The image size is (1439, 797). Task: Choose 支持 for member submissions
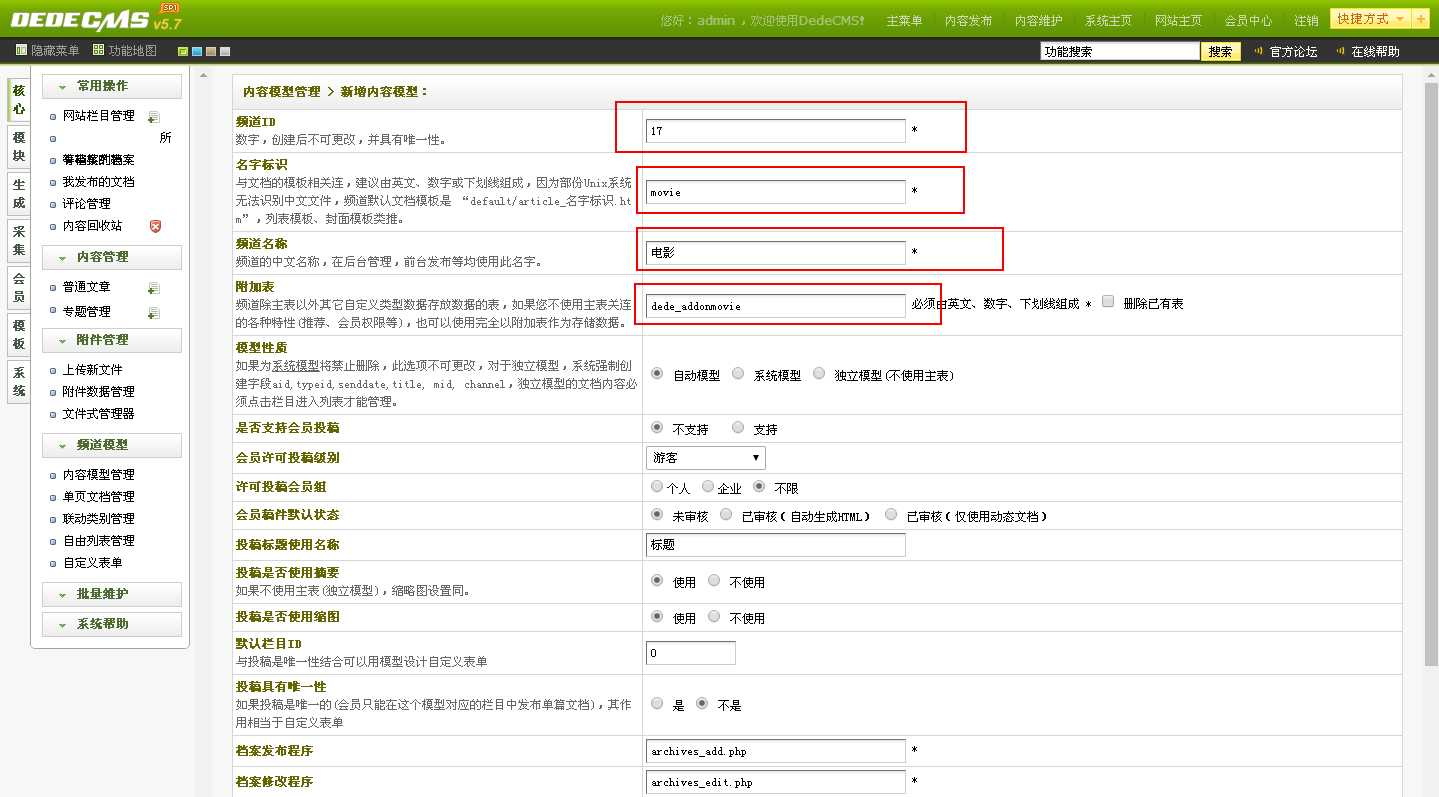(738, 427)
